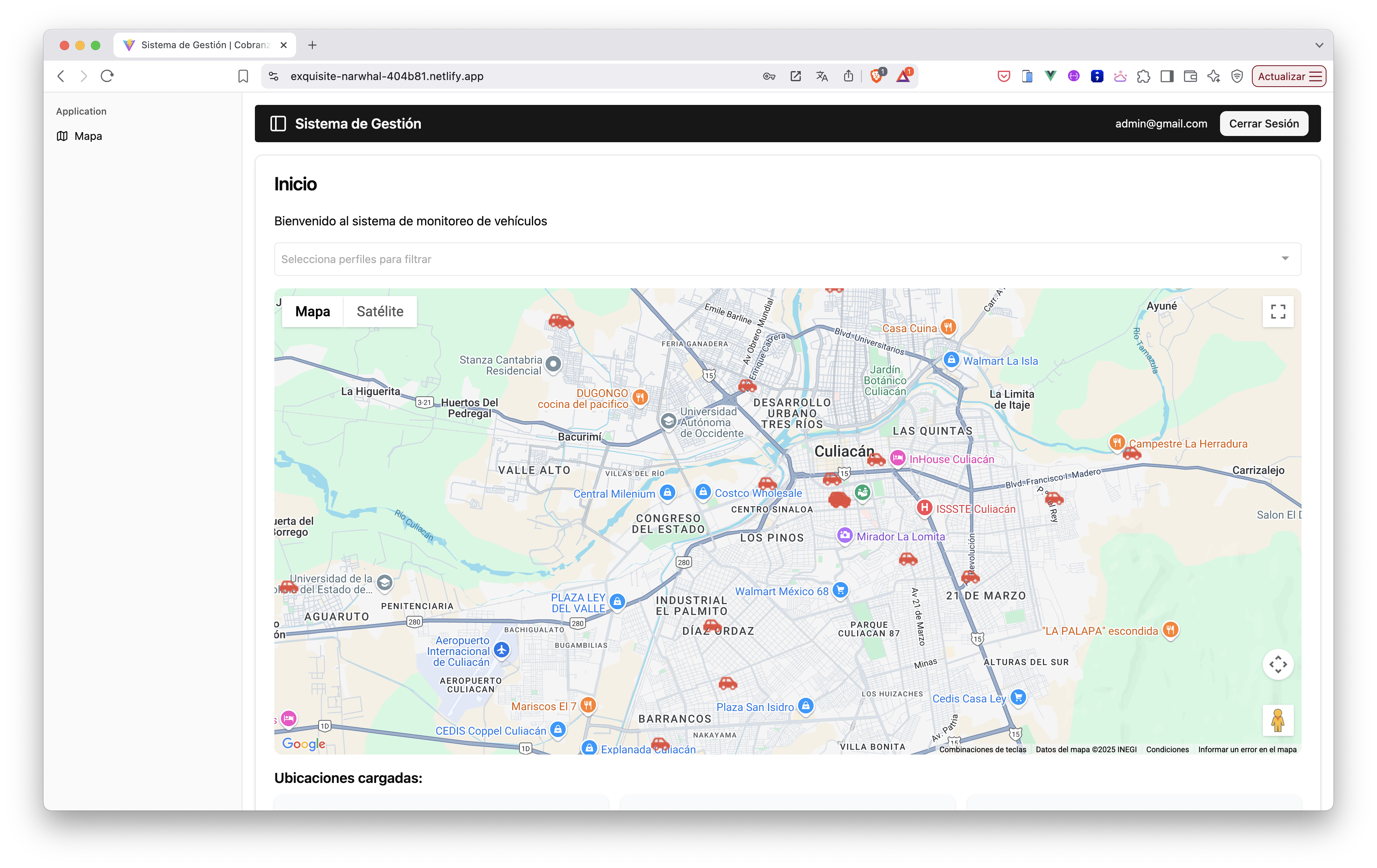Screen dimensions: 1377x868
Task: Click the red car near Díaz Ordaz
Action: pos(711,626)
